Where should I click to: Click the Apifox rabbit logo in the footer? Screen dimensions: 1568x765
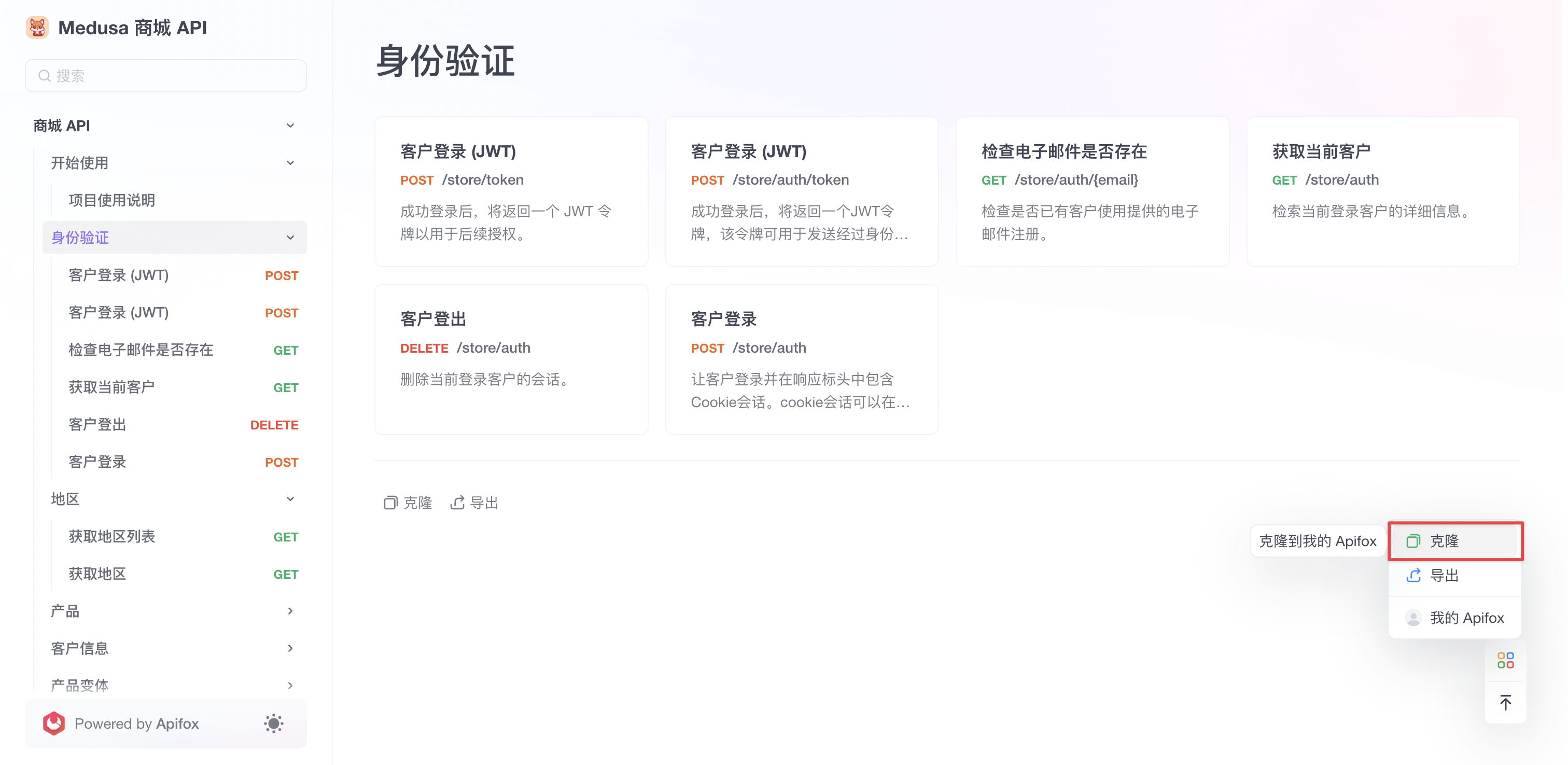(x=53, y=724)
